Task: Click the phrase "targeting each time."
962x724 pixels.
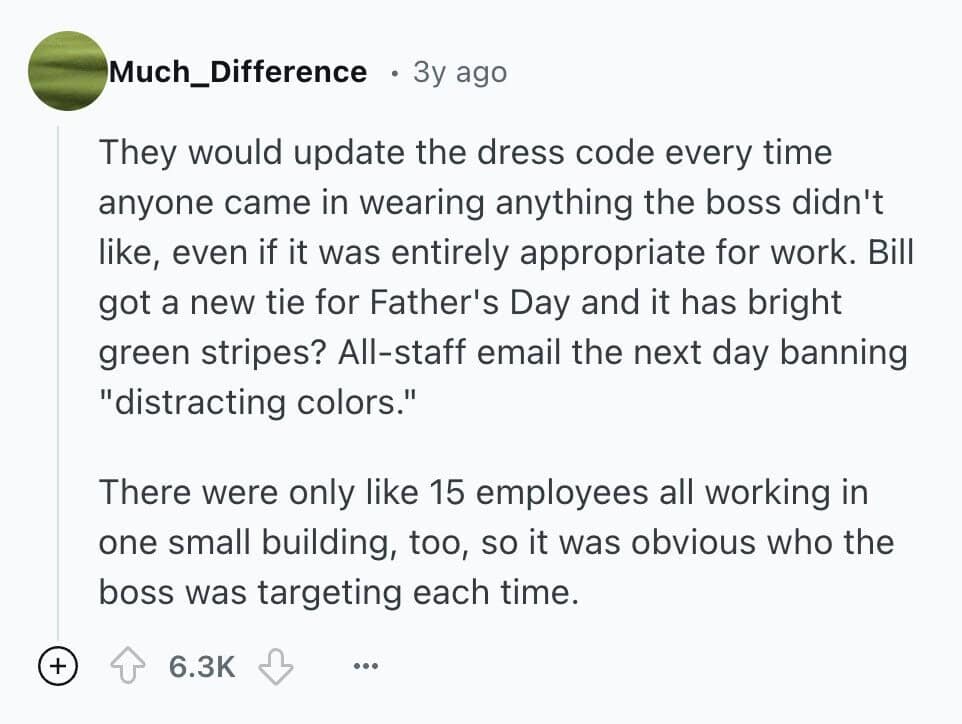Action: [418, 592]
